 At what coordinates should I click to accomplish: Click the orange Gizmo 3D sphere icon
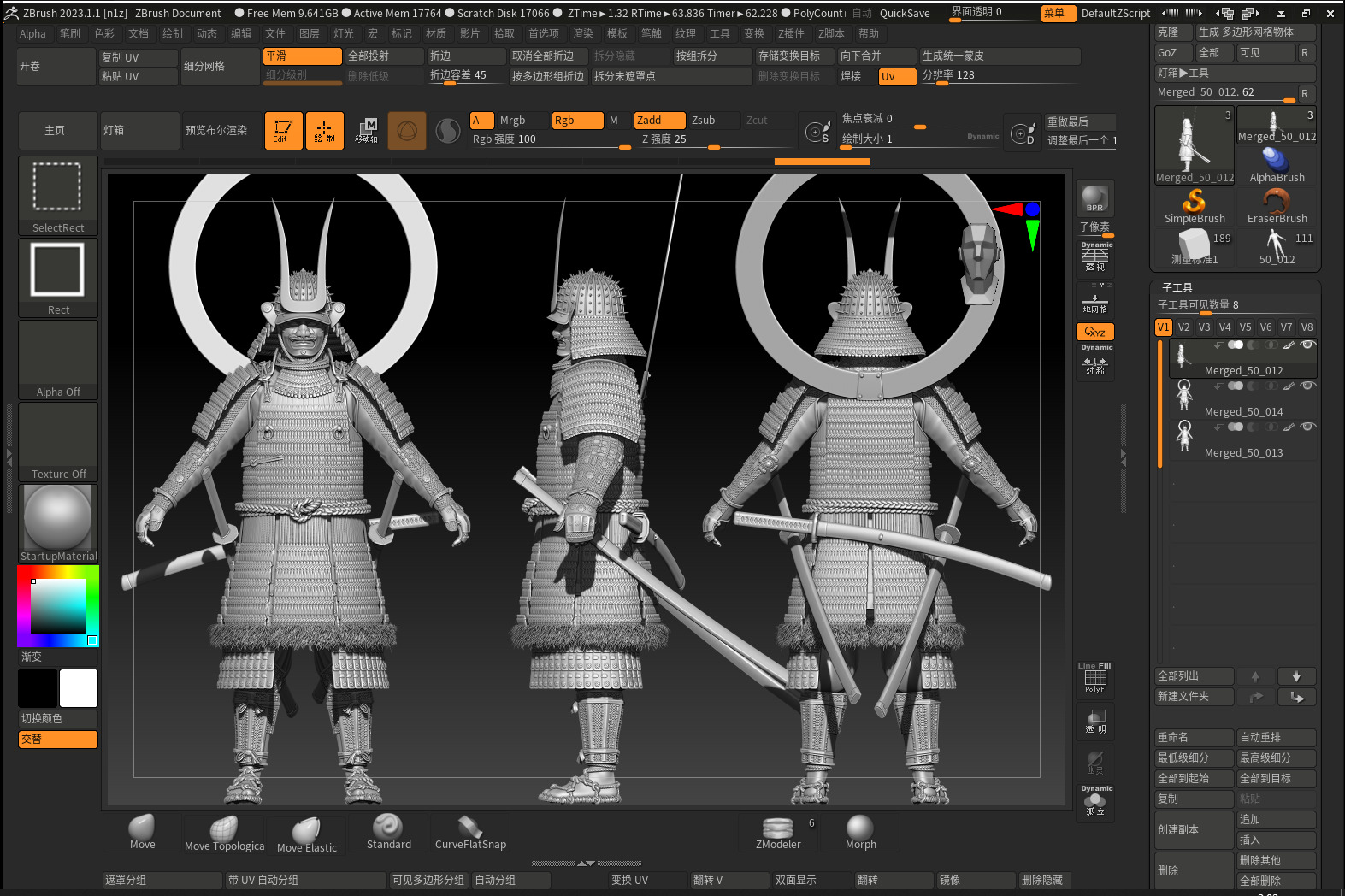click(407, 131)
